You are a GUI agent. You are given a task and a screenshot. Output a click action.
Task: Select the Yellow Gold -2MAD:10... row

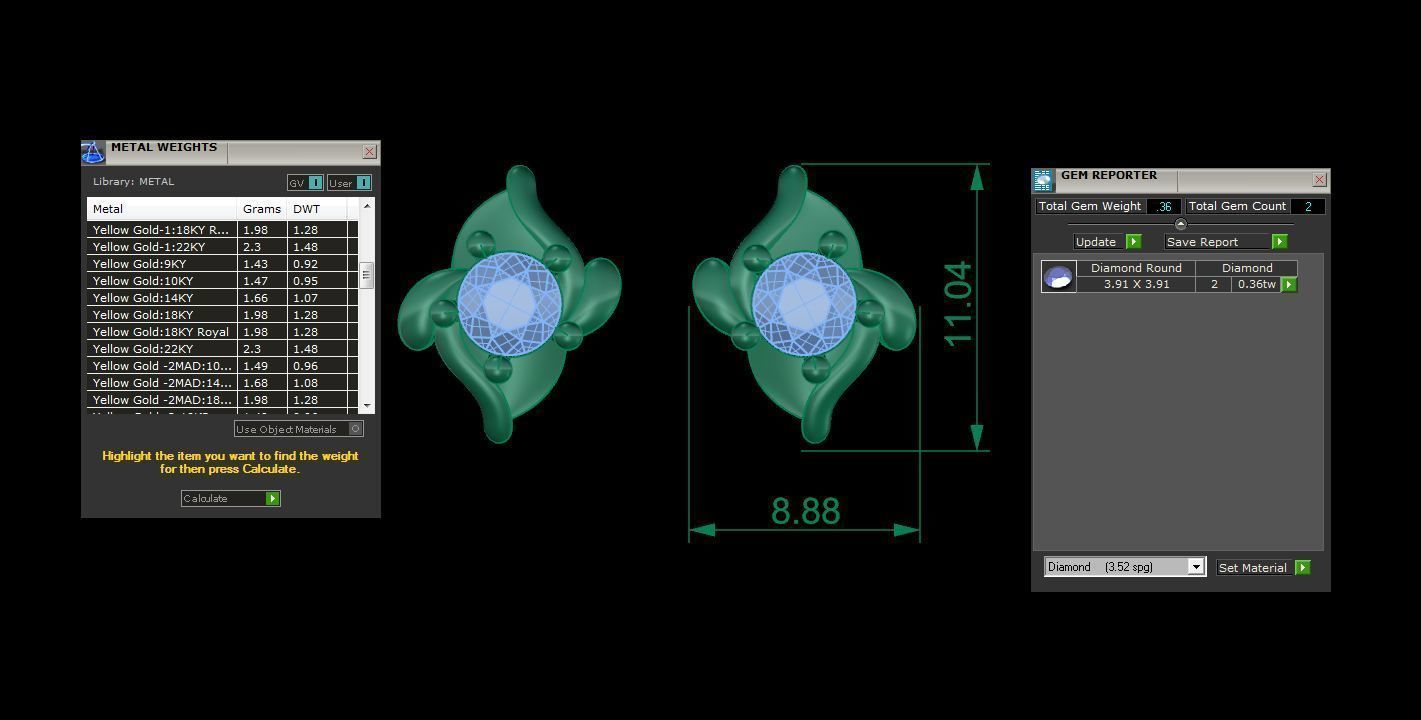coord(222,366)
